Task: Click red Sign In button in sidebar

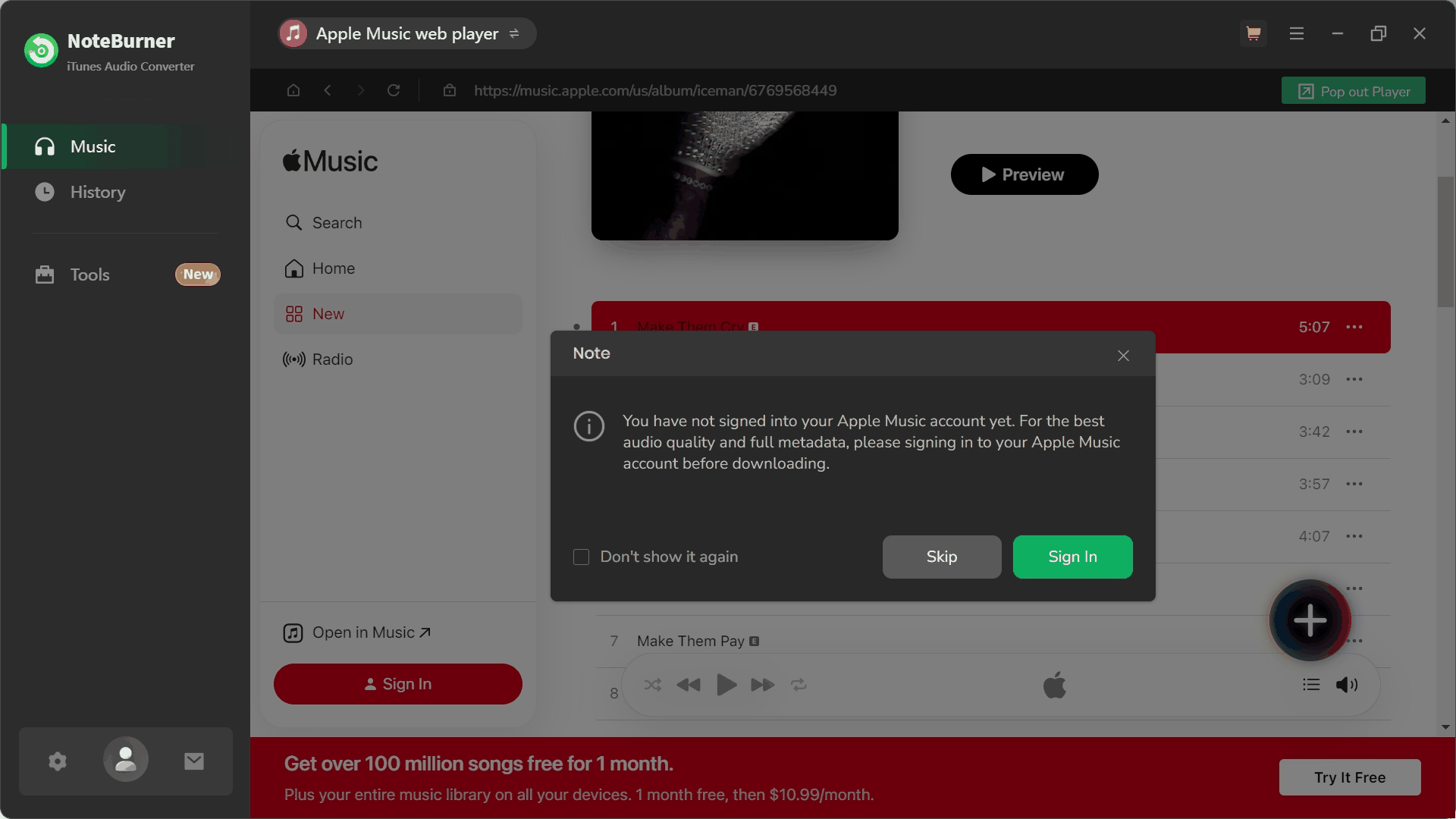Action: click(x=398, y=684)
